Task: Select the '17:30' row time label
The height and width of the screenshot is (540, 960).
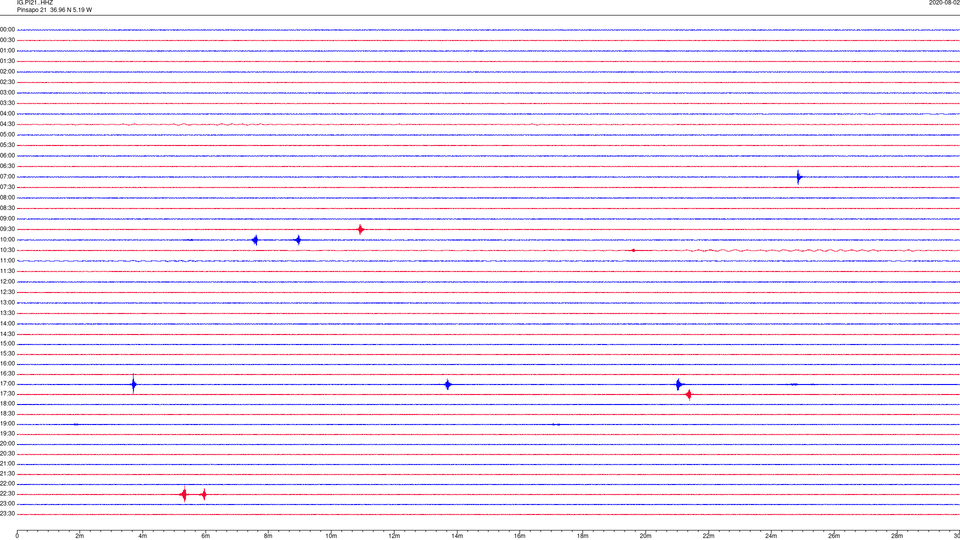Action: point(7,394)
